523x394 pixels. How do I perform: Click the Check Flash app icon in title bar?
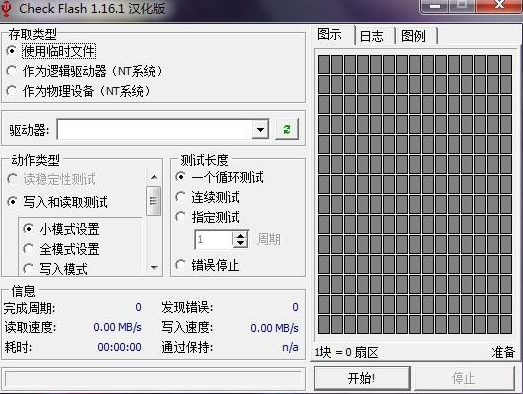7,9
